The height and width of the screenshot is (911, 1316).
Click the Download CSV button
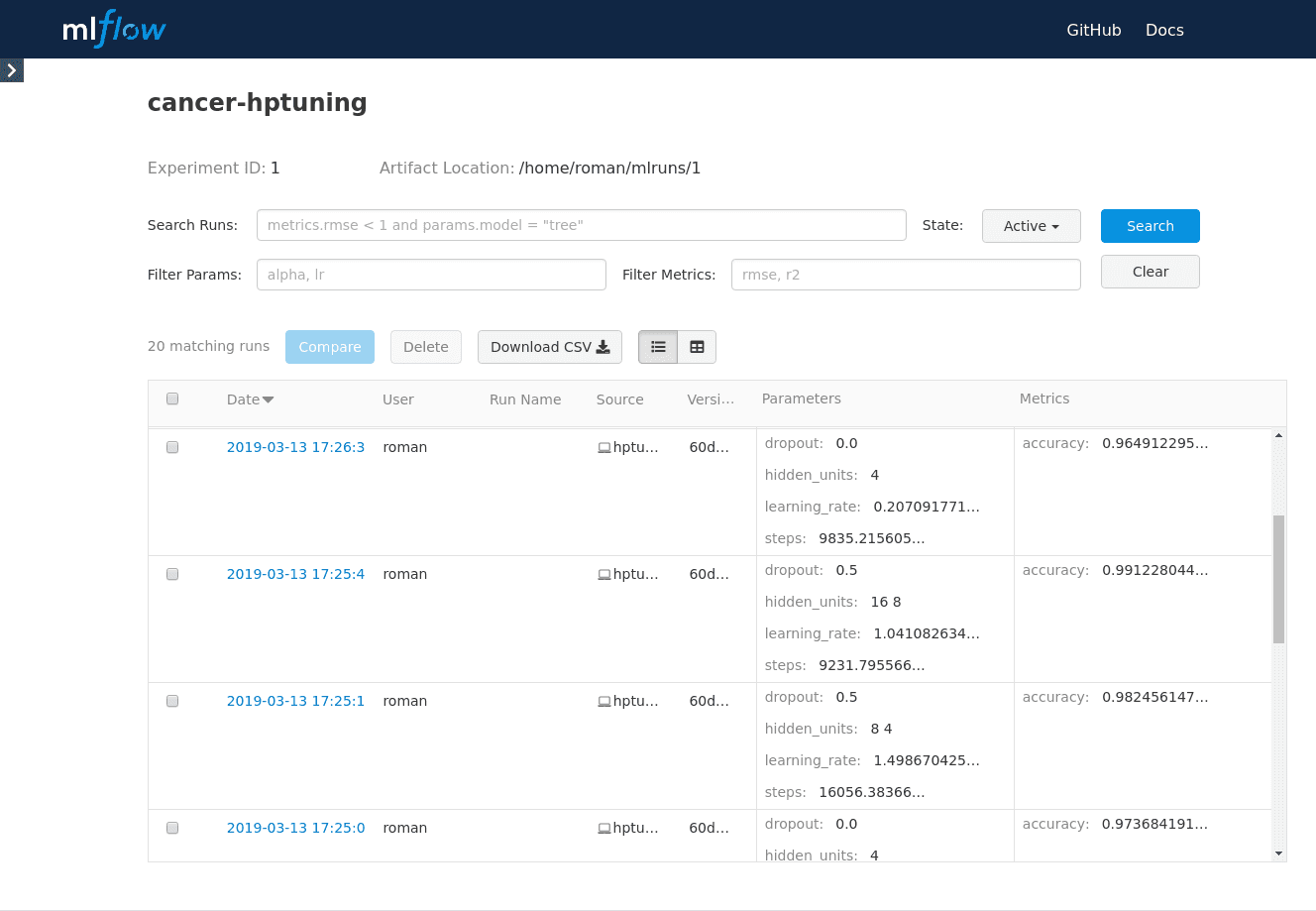(x=549, y=347)
